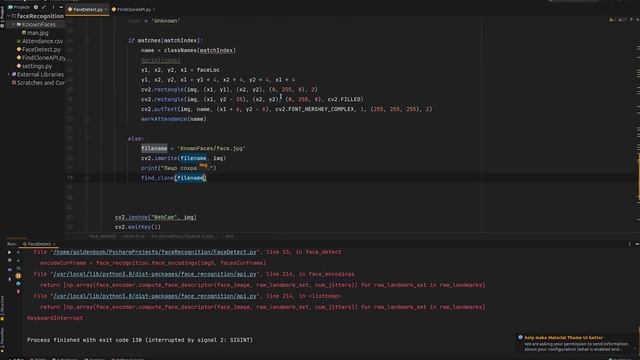
Task: Select Scratches and Consoles in the tree
Action: [41, 82]
